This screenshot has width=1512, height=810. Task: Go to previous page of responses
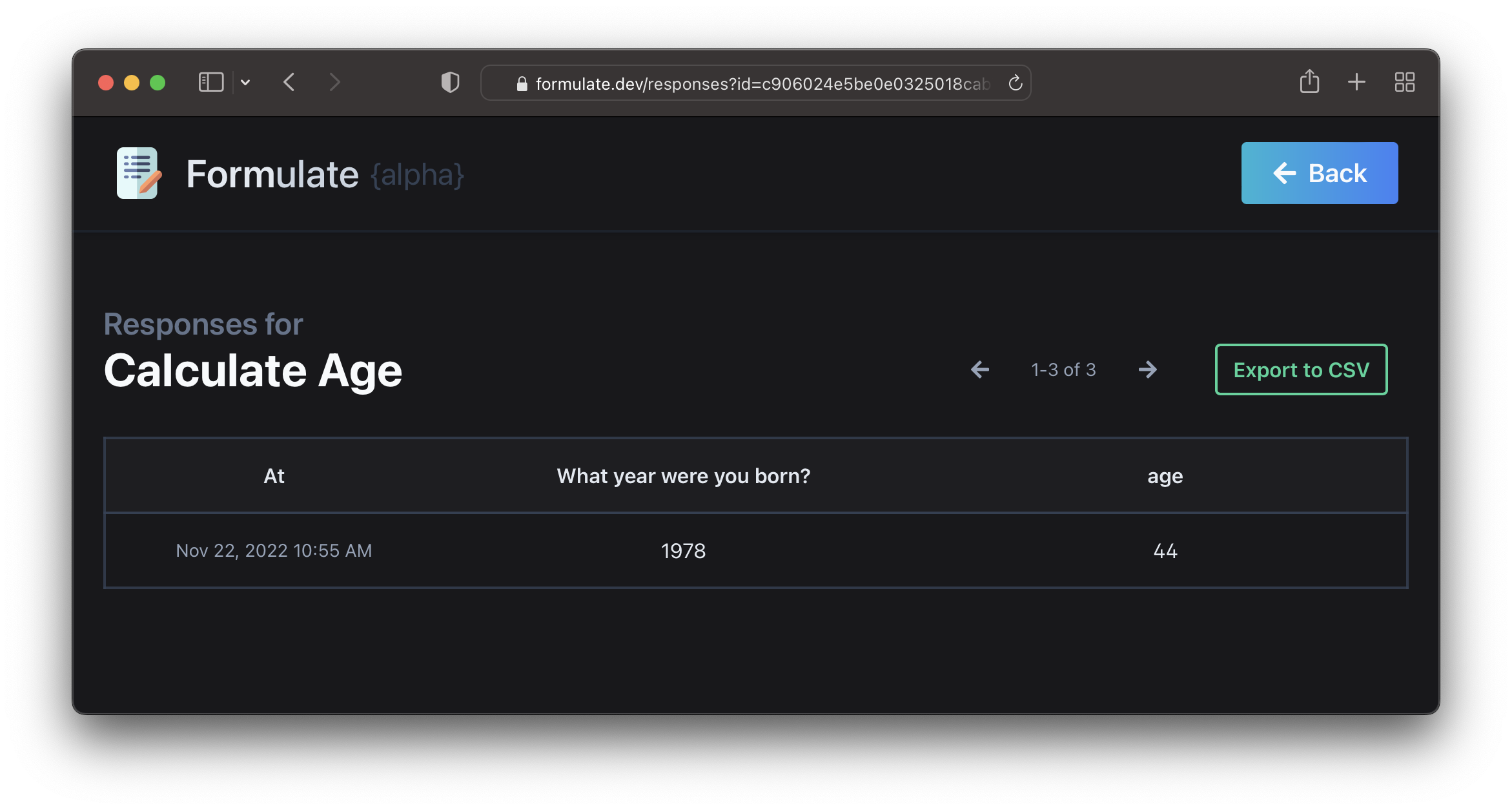[x=980, y=369]
